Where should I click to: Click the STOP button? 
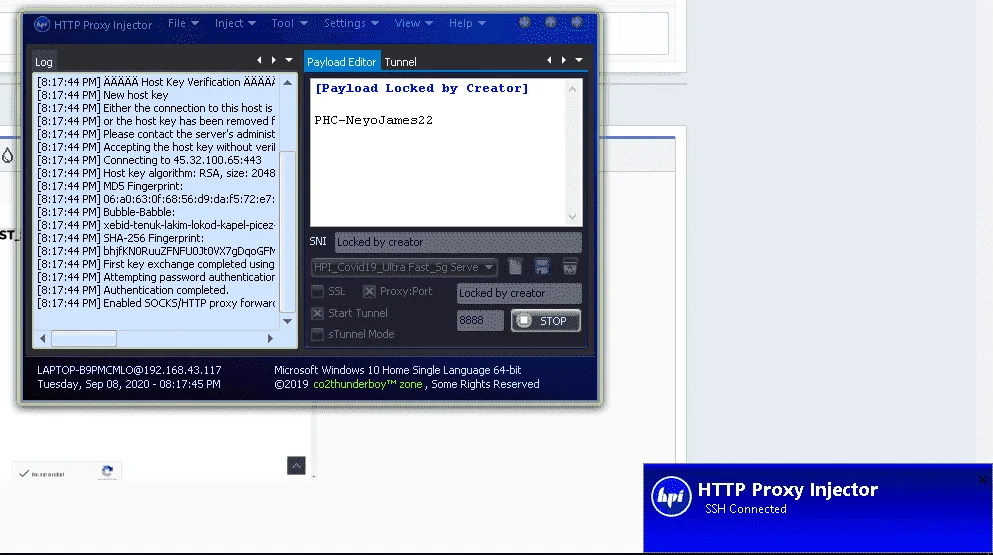point(545,321)
